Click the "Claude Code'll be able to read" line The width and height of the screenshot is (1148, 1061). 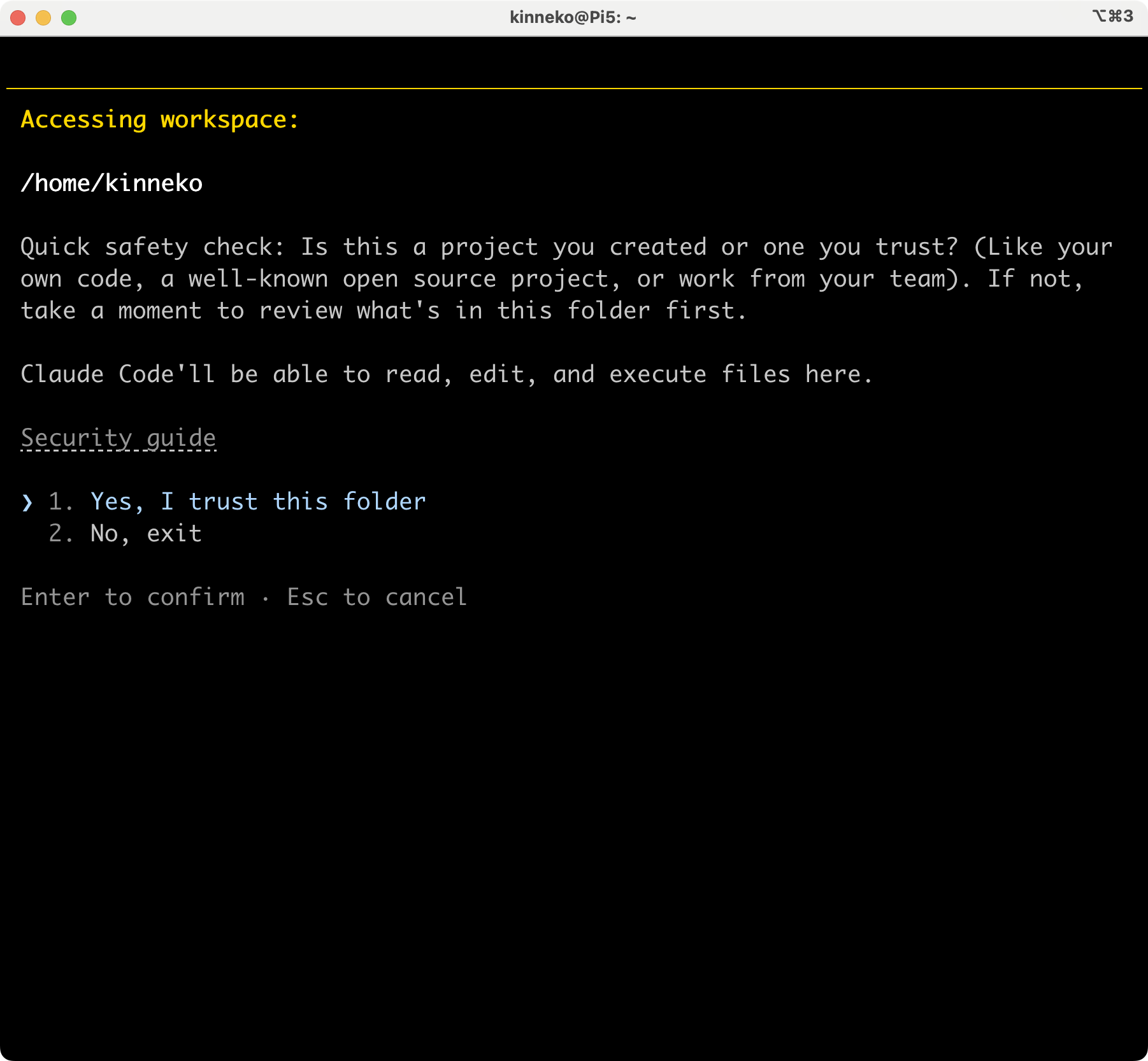click(447, 374)
